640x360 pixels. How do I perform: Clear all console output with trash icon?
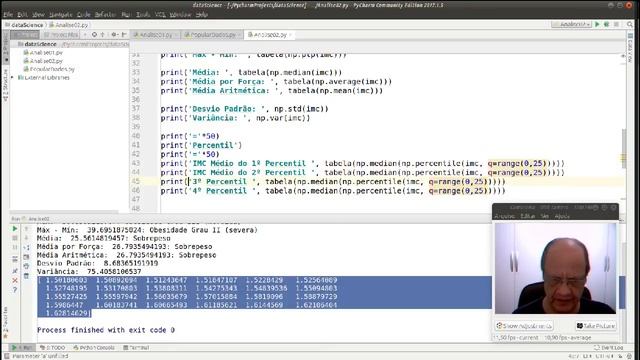(x=26, y=276)
